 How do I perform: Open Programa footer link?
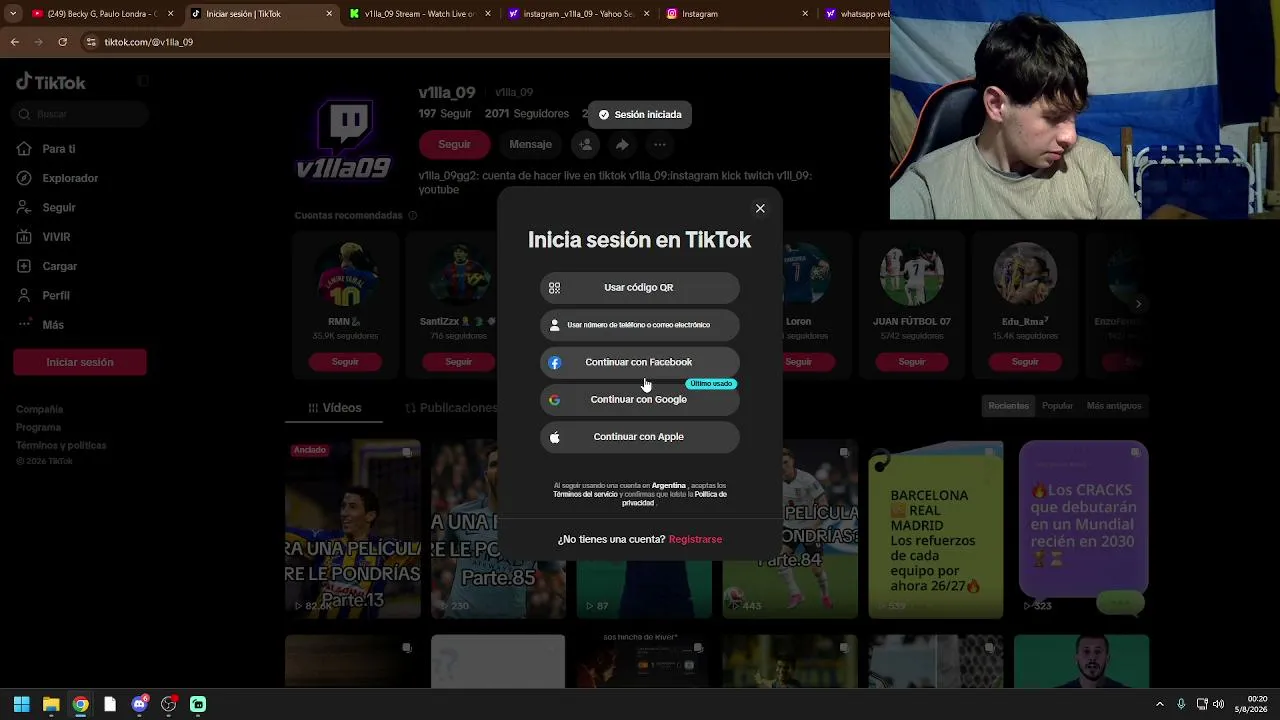39,428
